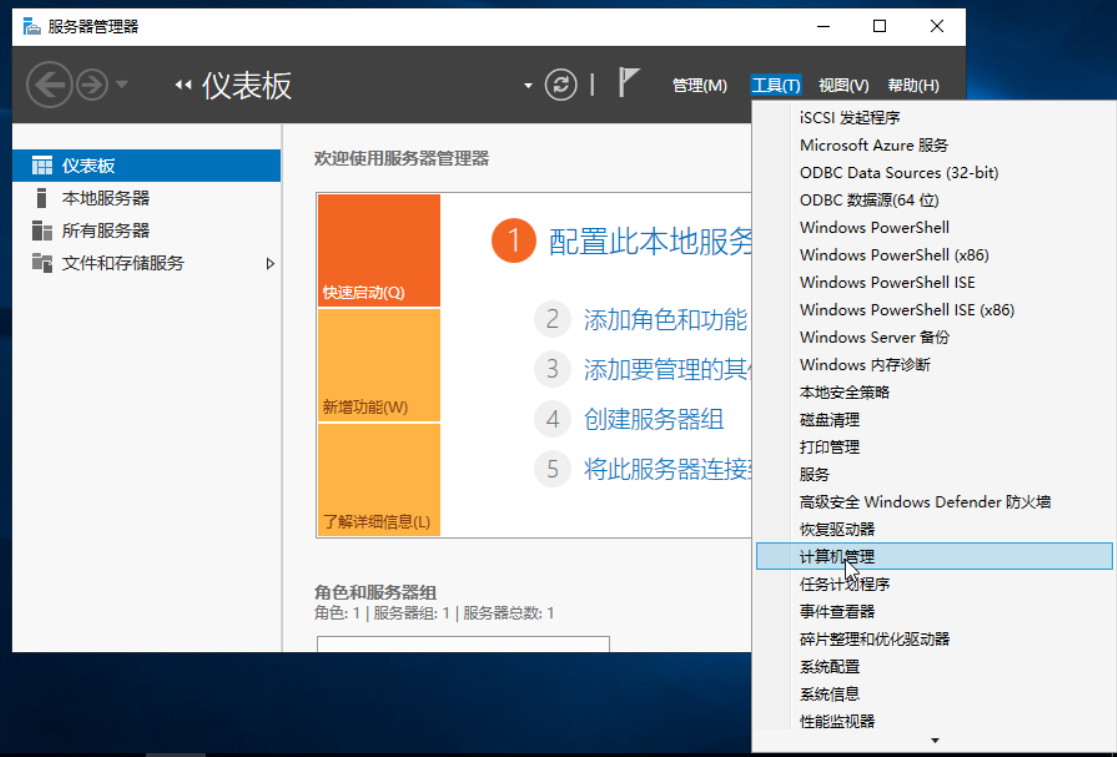Open 磁盘清理 from Tools menu
Image resolution: width=1117 pixels, height=757 pixels.
(x=934, y=419)
